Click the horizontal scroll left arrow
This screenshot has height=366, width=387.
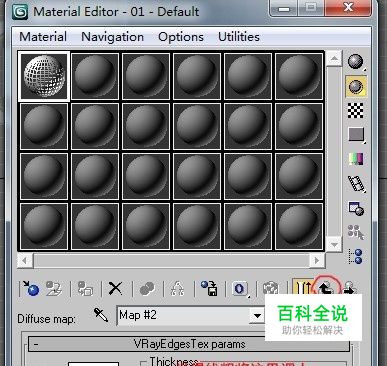point(25,260)
